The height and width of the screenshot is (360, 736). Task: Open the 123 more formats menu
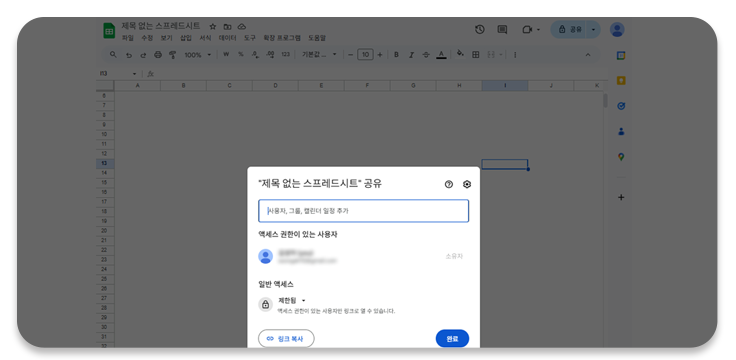(285, 55)
